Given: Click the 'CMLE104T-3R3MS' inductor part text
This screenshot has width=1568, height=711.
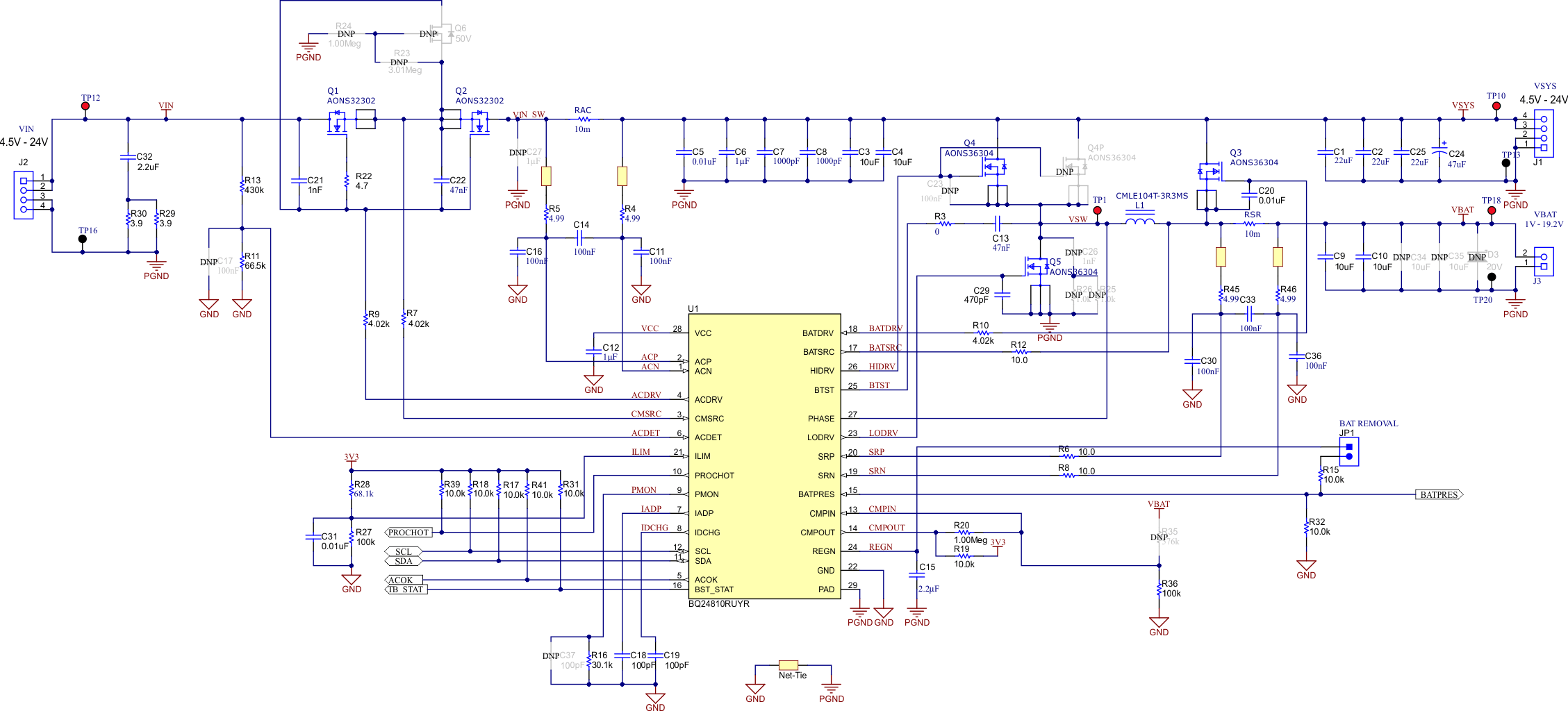Looking at the screenshot, I should click(x=1152, y=196).
